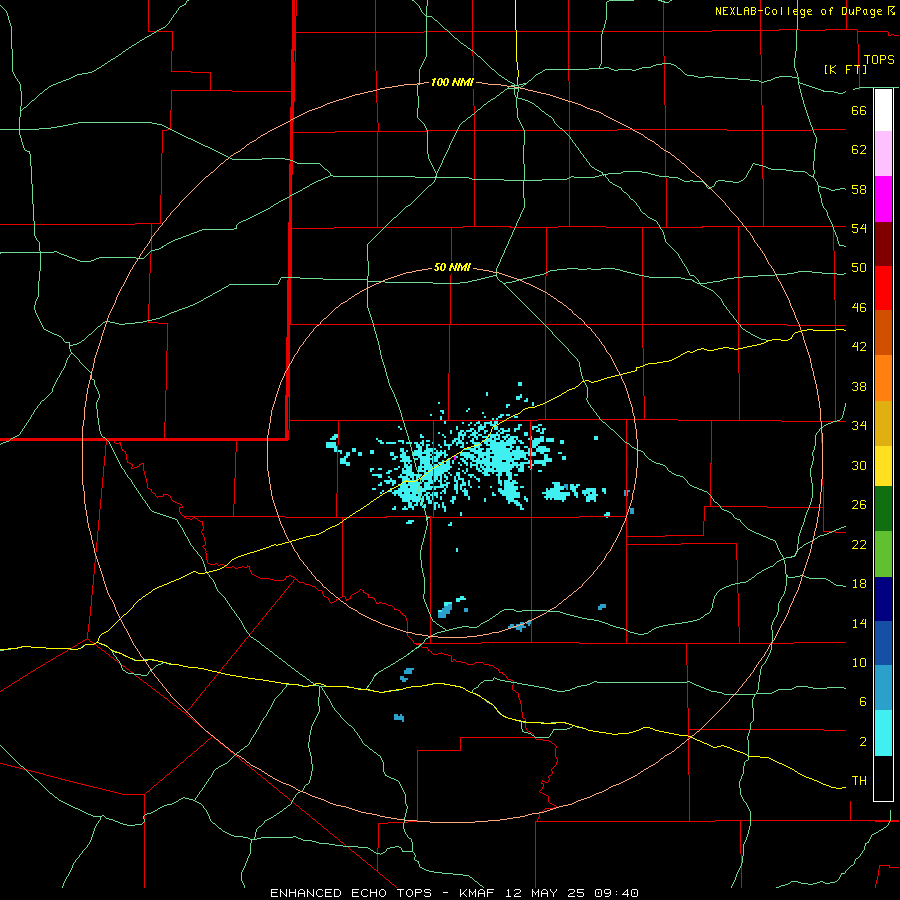900x900 pixels.
Task: Click the ENHANCED ECHO TOPS caption text
Action: pos(351,893)
